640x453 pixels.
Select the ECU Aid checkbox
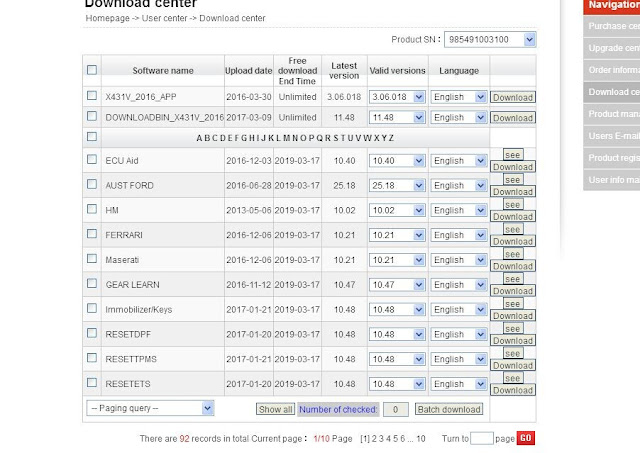tap(92, 159)
